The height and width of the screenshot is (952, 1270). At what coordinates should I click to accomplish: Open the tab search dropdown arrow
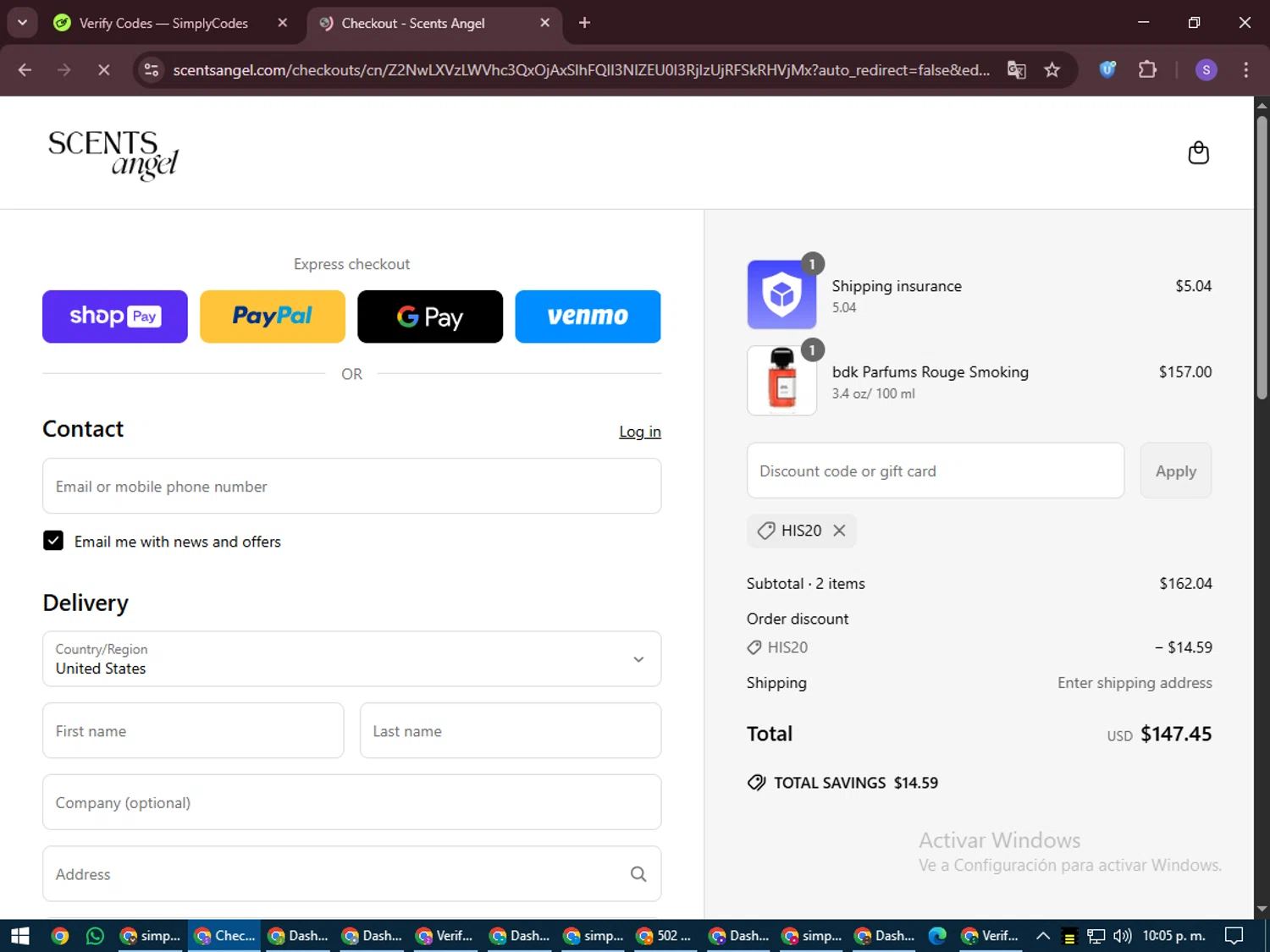pyautogui.click(x=23, y=23)
